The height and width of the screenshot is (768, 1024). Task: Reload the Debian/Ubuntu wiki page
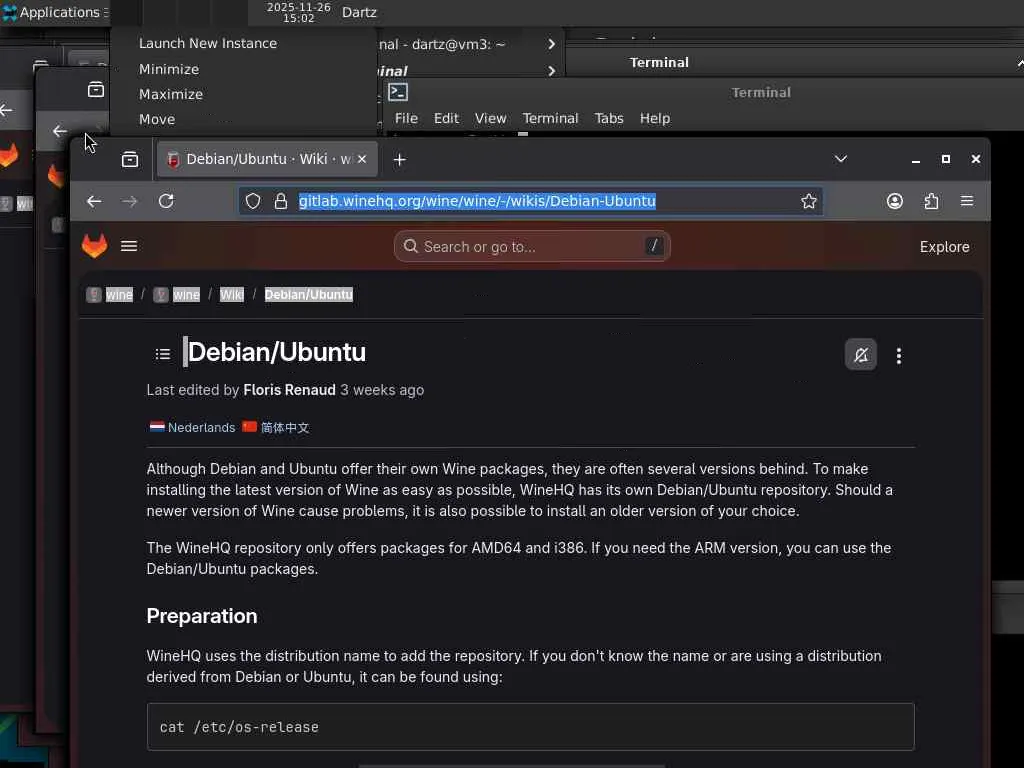pos(166,201)
